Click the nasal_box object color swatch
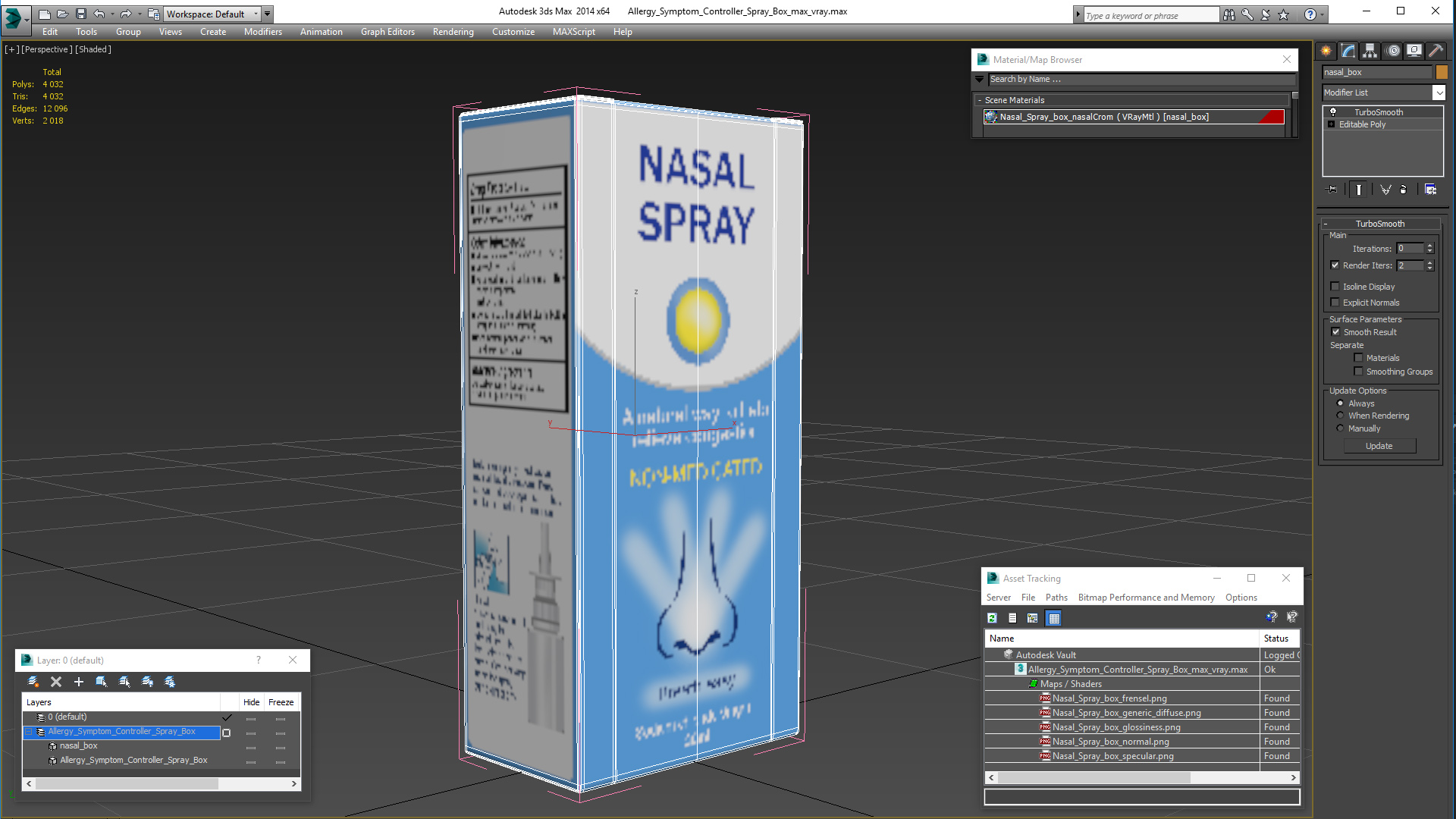1456x819 pixels. coord(1442,72)
